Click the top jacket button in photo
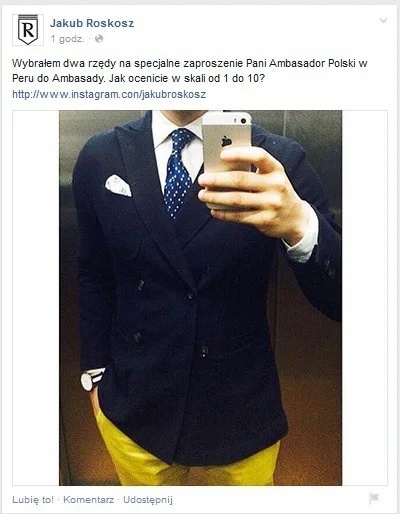The height and width of the screenshot is (514, 400). pyautogui.click(x=140, y=284)
